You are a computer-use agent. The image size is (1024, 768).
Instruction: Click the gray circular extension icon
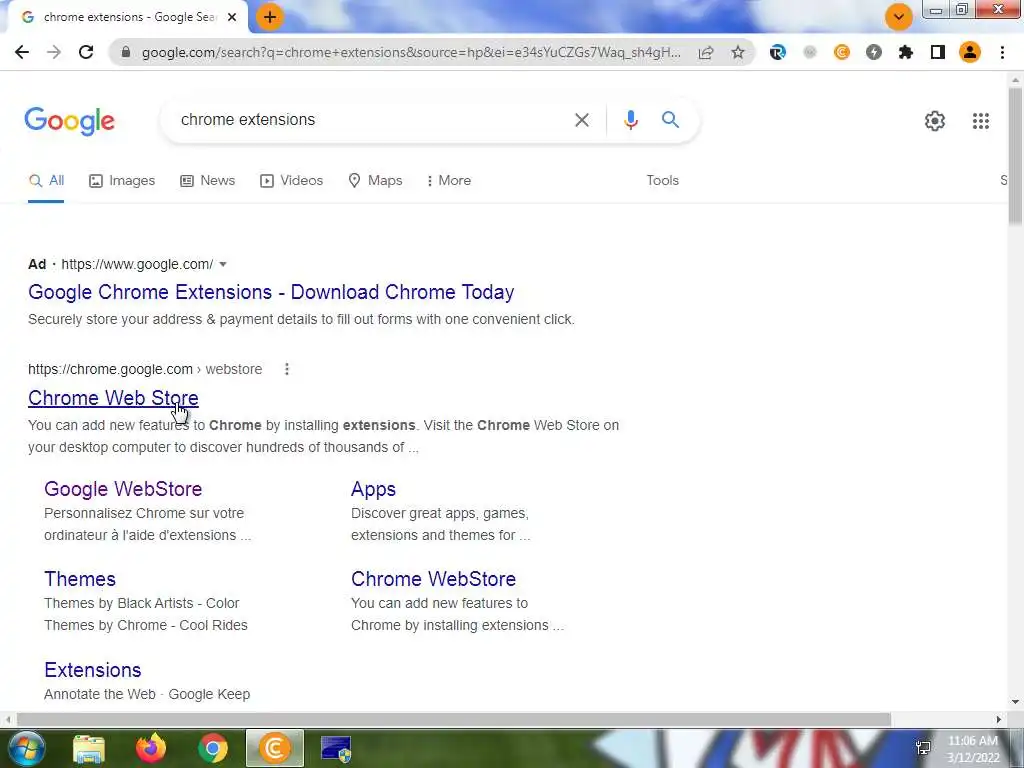tap(810, 52)
